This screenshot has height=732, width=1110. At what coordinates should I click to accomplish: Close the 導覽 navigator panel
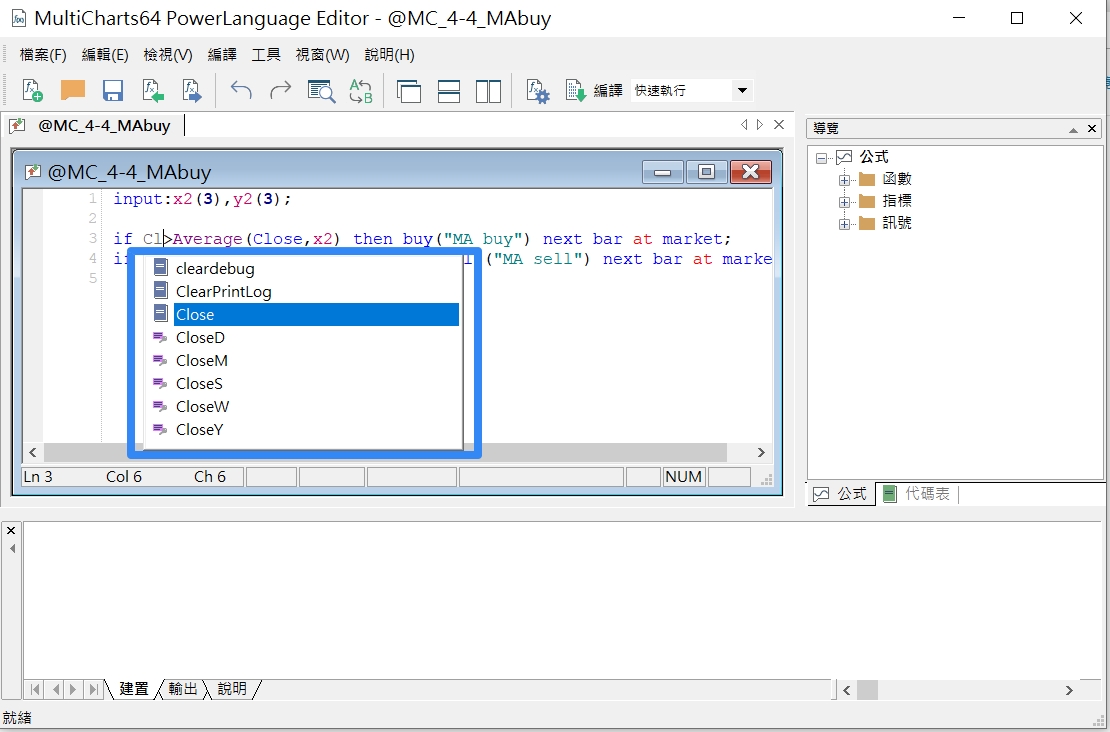(x=1092, y=129)
